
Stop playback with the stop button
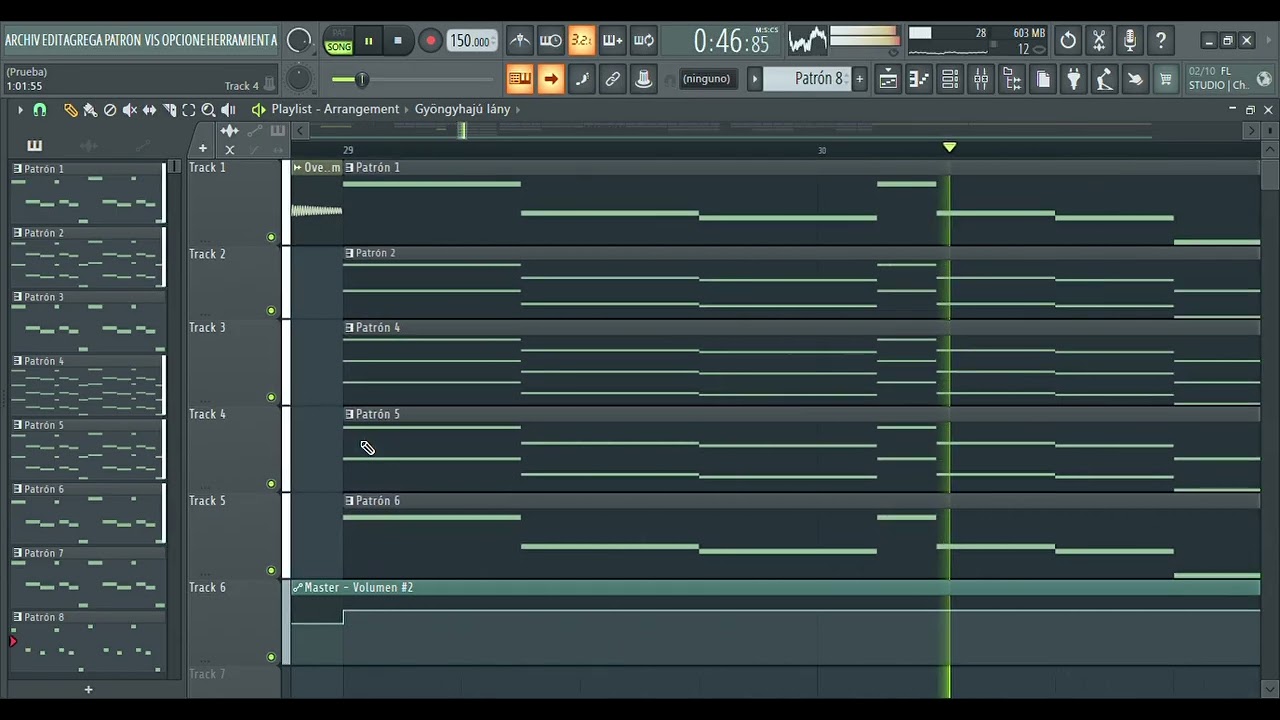point(398,41)
